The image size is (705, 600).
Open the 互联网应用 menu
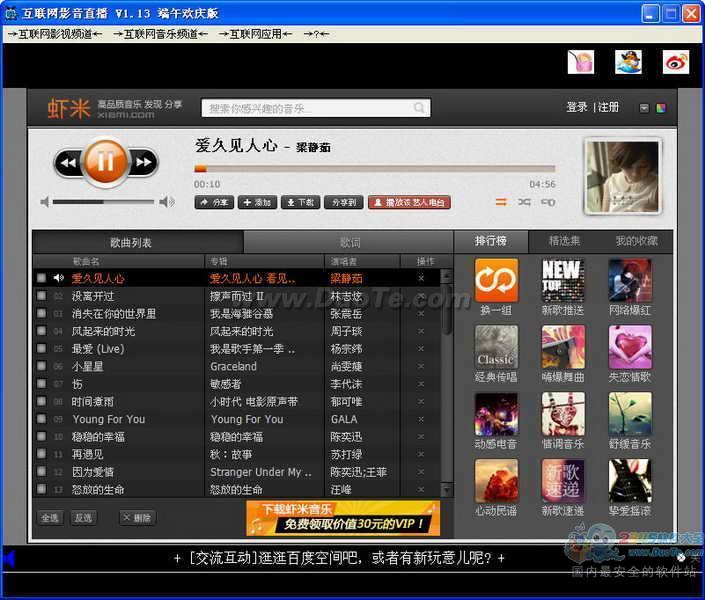coord(255,34)
